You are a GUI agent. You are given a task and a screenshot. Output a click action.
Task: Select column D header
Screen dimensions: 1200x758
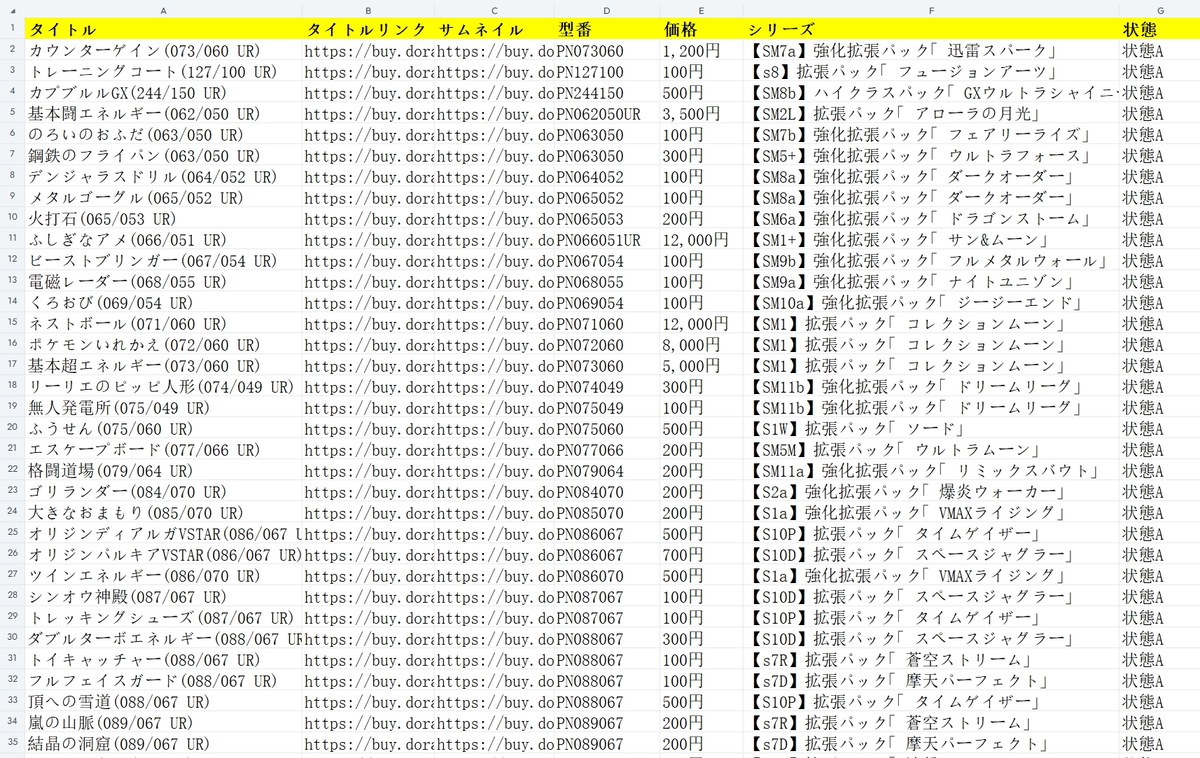tap(607, 8)
